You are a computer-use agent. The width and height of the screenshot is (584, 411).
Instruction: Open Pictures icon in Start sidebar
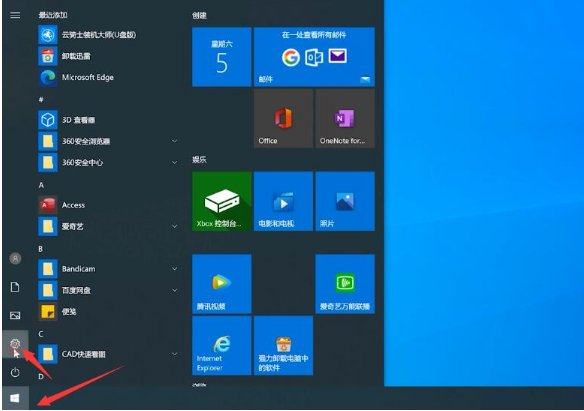pyautogui.click(x=15, y=316)
